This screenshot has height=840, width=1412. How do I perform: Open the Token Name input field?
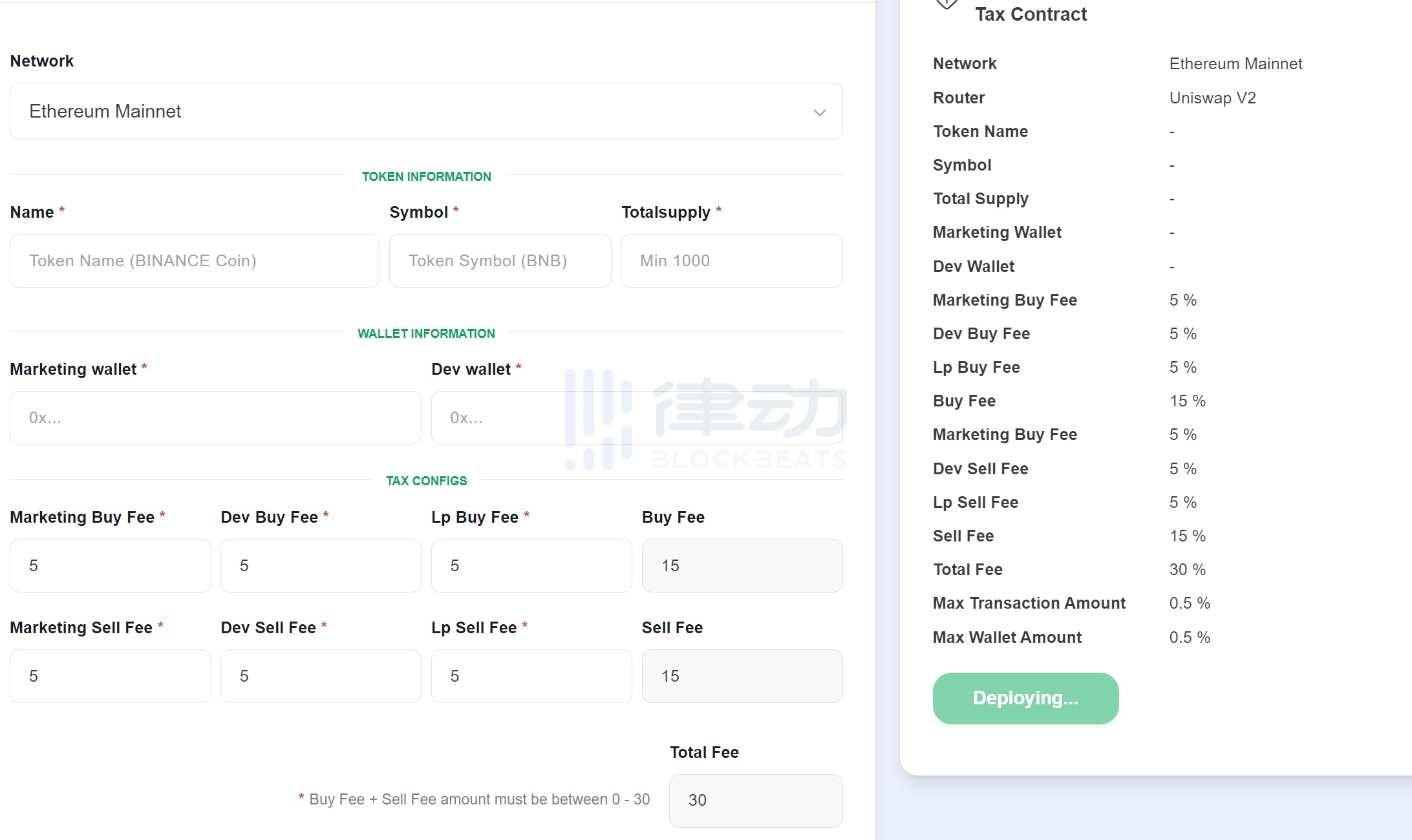point(194,260)
